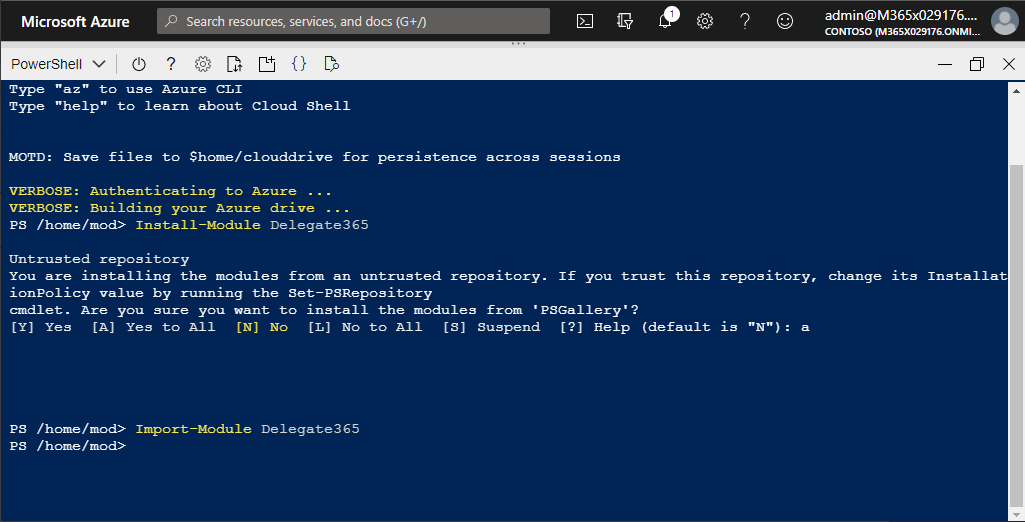Click the user avatar picture
The width and height of the screenshot is (1025, 522).
[1003, 21]
